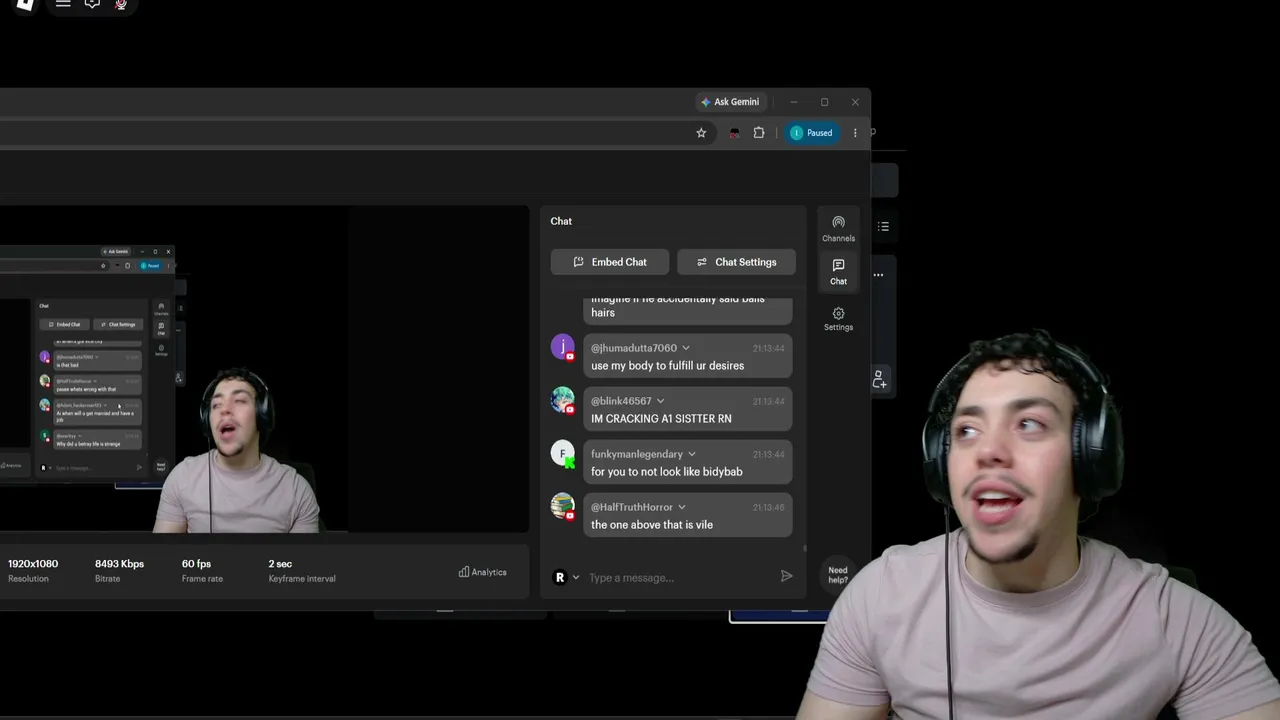Viewport: 1280px width, 720px height.
Task: Click the message 'for you to not look like bidybab'
Action: click(x=667, y=472)
